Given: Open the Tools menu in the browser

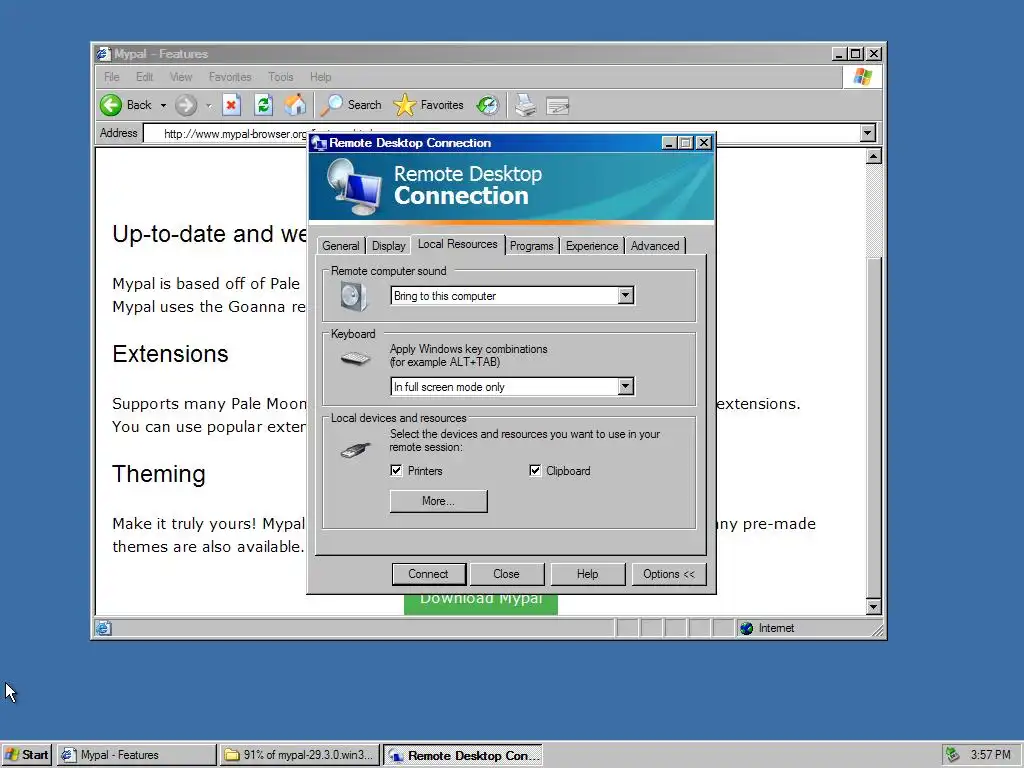Looking at the screenshot, I should tap(281, 77).
